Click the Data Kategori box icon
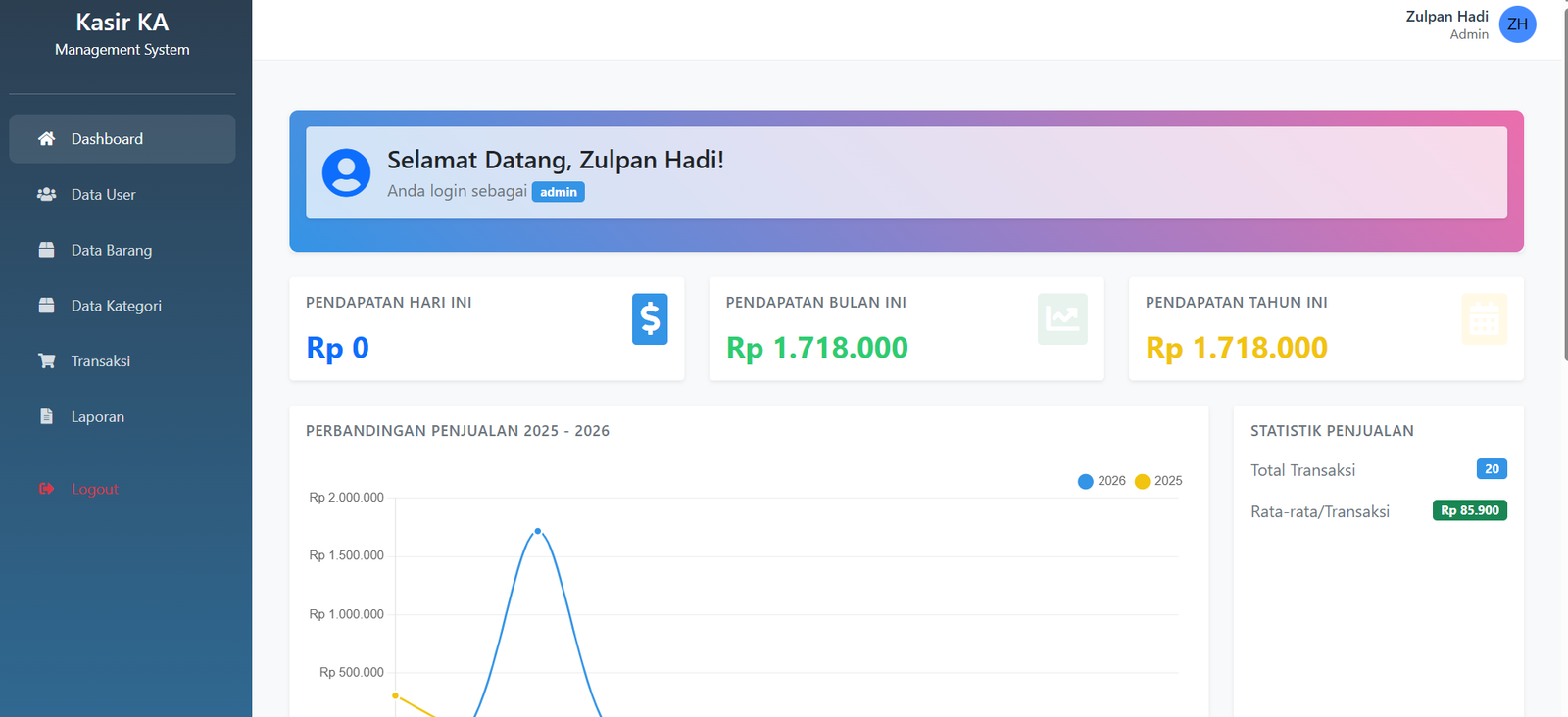 coord(46,306)
